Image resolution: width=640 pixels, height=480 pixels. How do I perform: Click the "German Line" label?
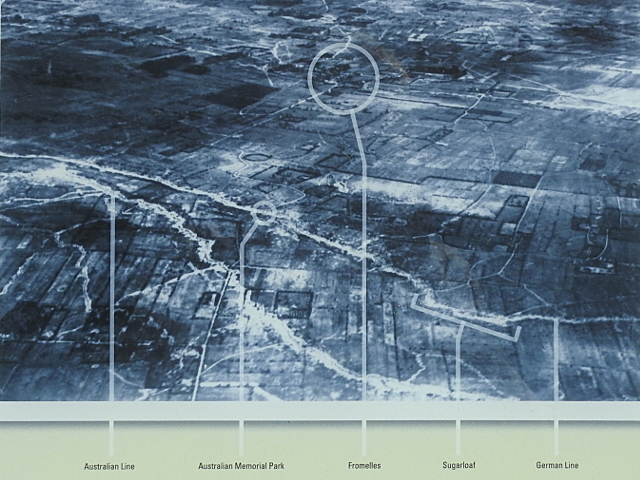(557, 465)
